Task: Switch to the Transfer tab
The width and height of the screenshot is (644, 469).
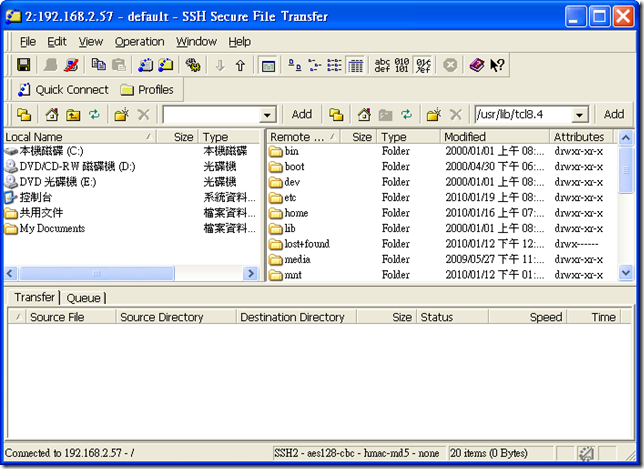Action: tap(34, 297)
